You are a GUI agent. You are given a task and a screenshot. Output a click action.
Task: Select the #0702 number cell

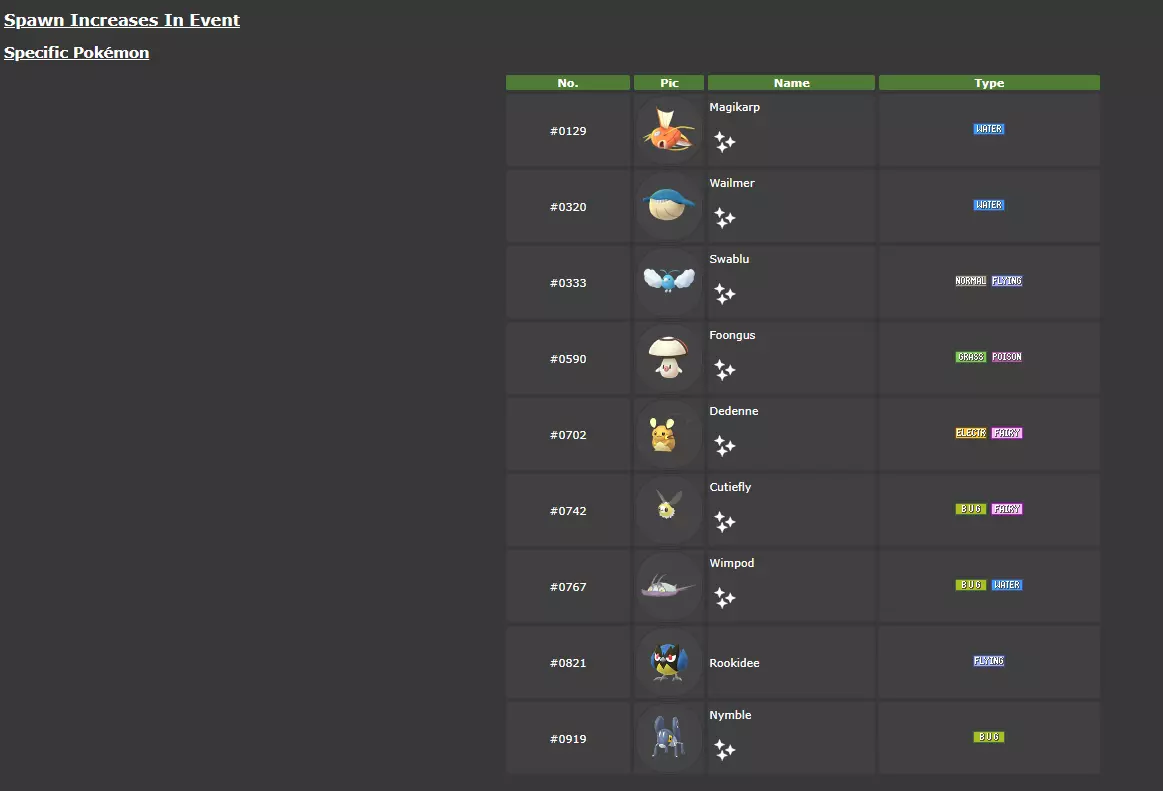568,435
